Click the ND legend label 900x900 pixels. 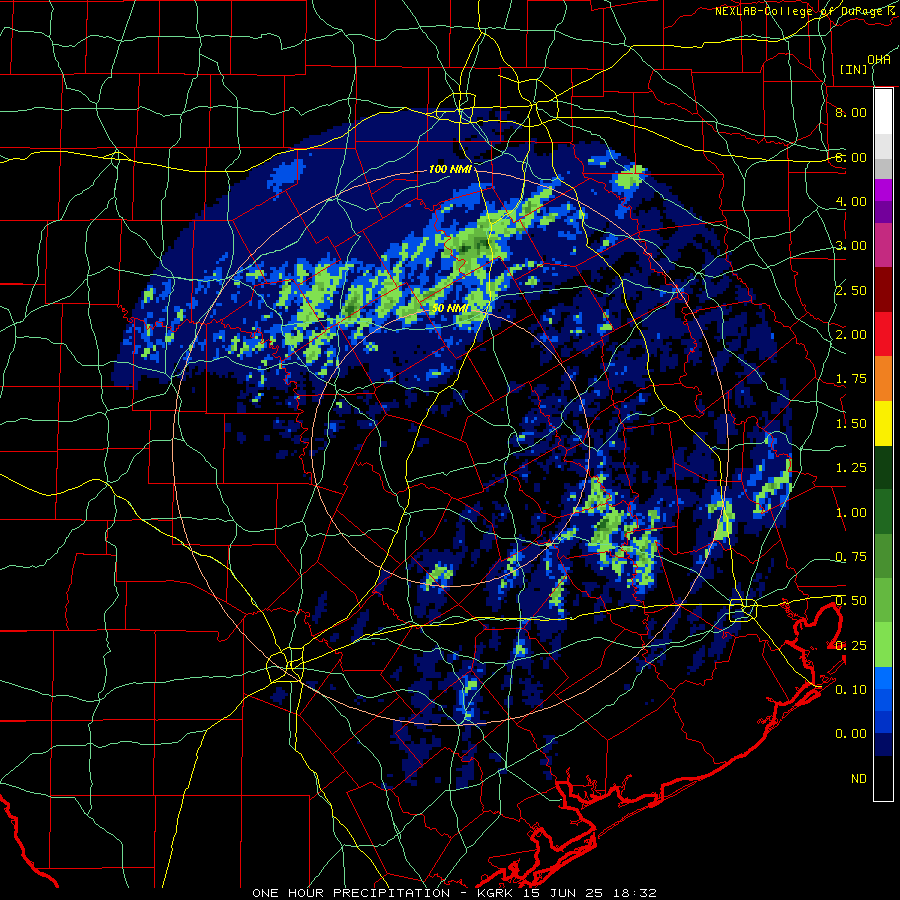(x=859, y=779)
